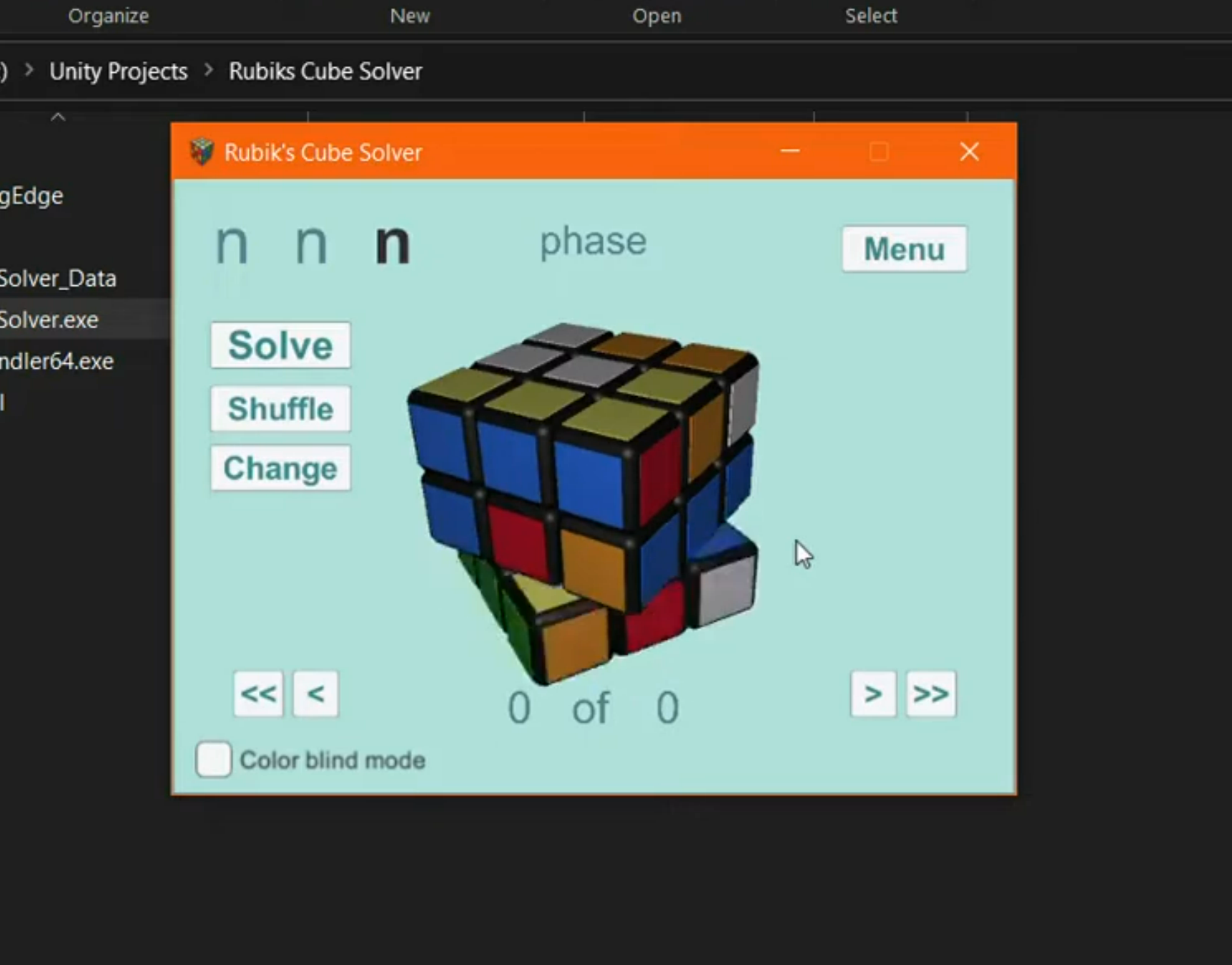Jump to first move with the '<<' control
Image resolution: width=1232 pixels, height=965 pixels.
[258, 693]
